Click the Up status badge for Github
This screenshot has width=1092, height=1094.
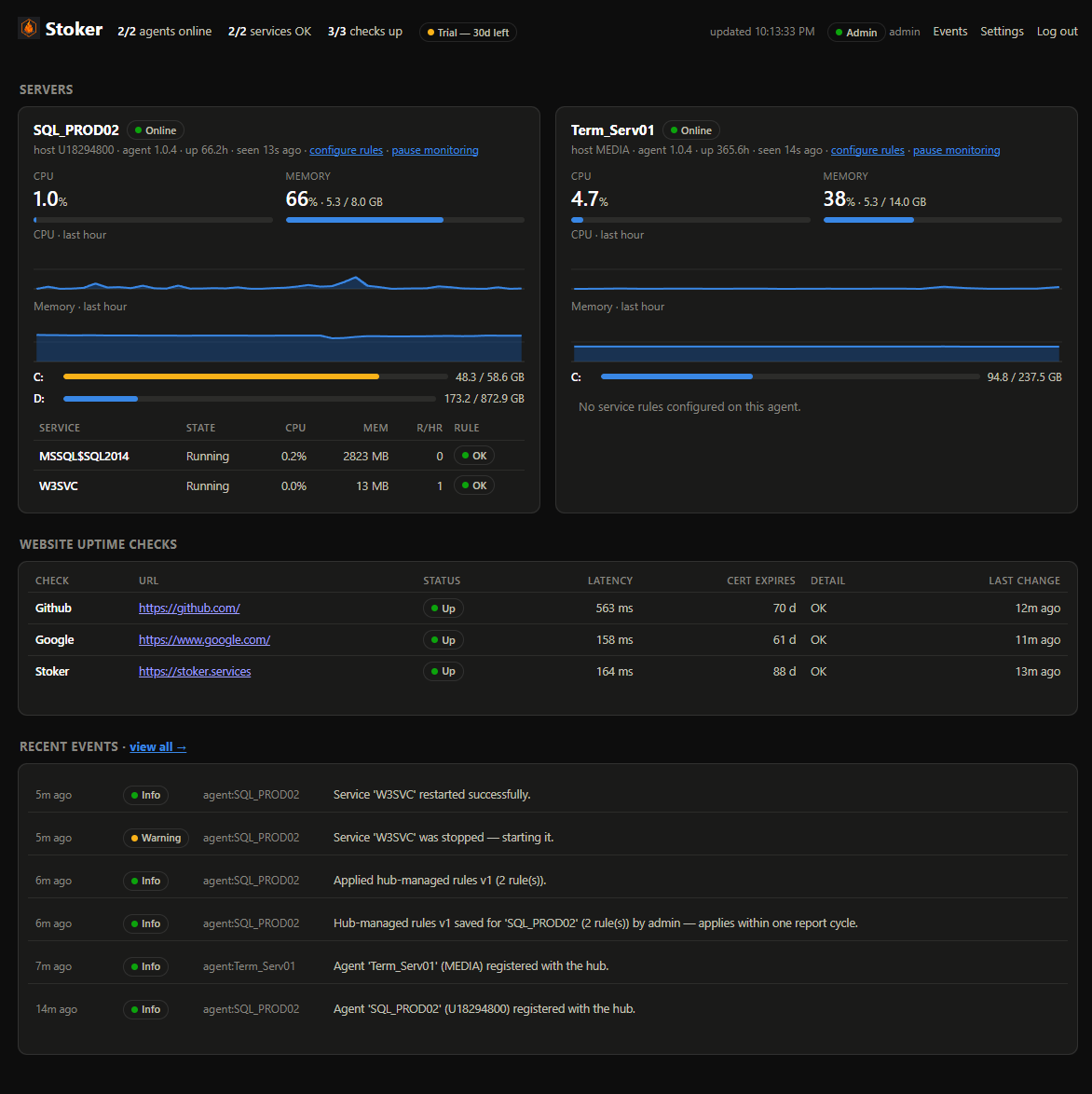coord(444,609)
